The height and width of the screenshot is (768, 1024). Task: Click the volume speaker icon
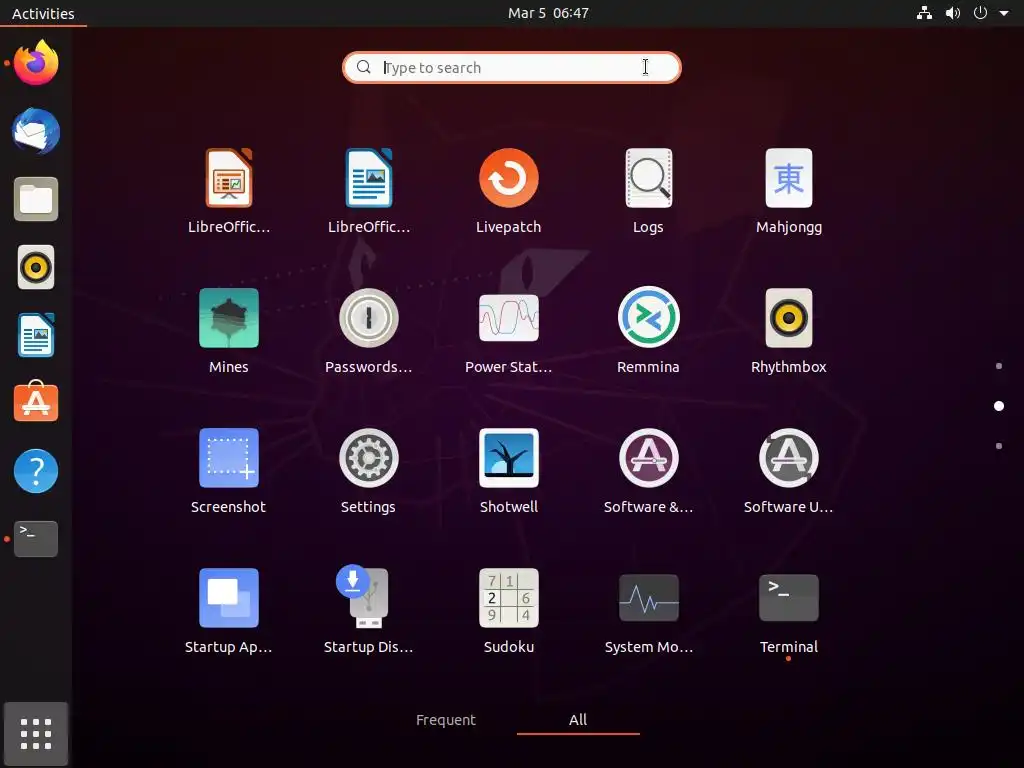point(953,13)
